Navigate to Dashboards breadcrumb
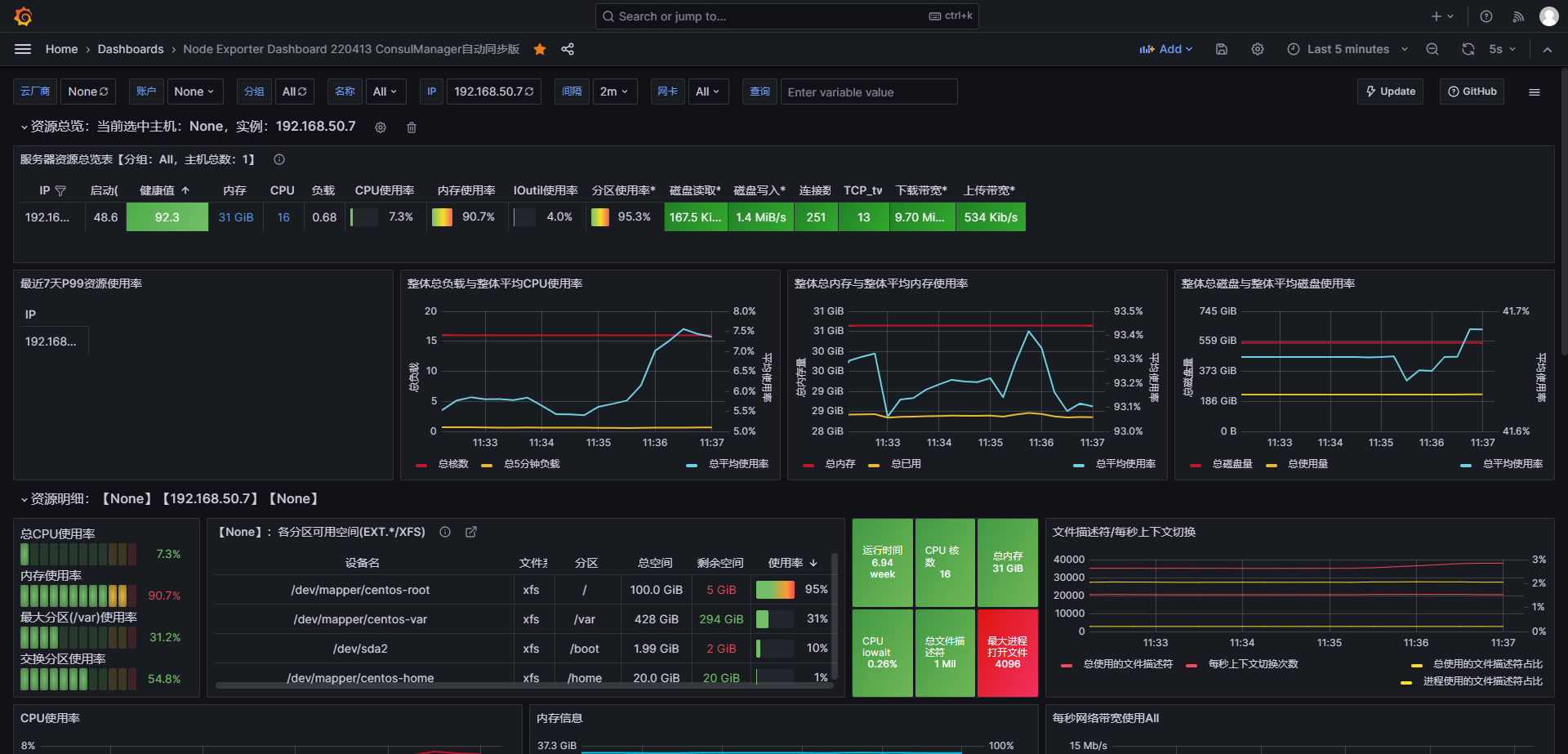1568x754 pixels. click(x=131, y=49)
